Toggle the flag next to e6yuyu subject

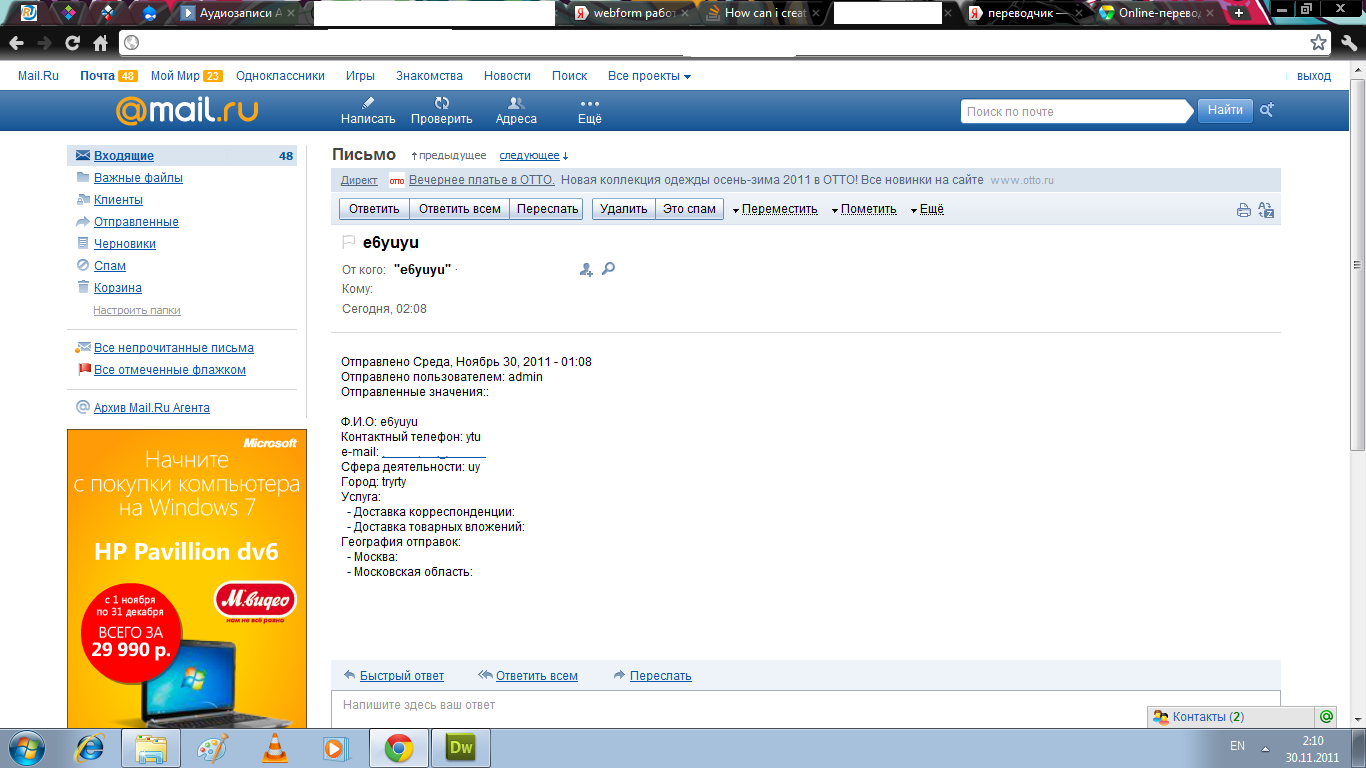[x=349, y=242]
